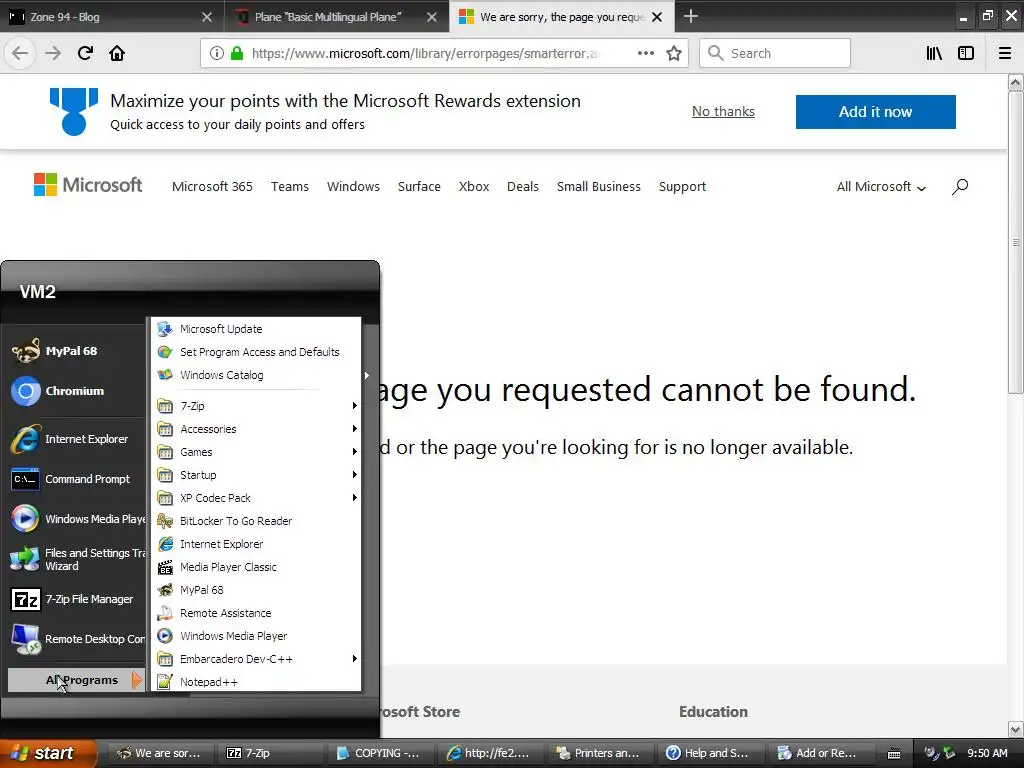This screenshot has width=1024, height=768.
Task: Open a new tab with plus button
Action: [x=690, y=16]
